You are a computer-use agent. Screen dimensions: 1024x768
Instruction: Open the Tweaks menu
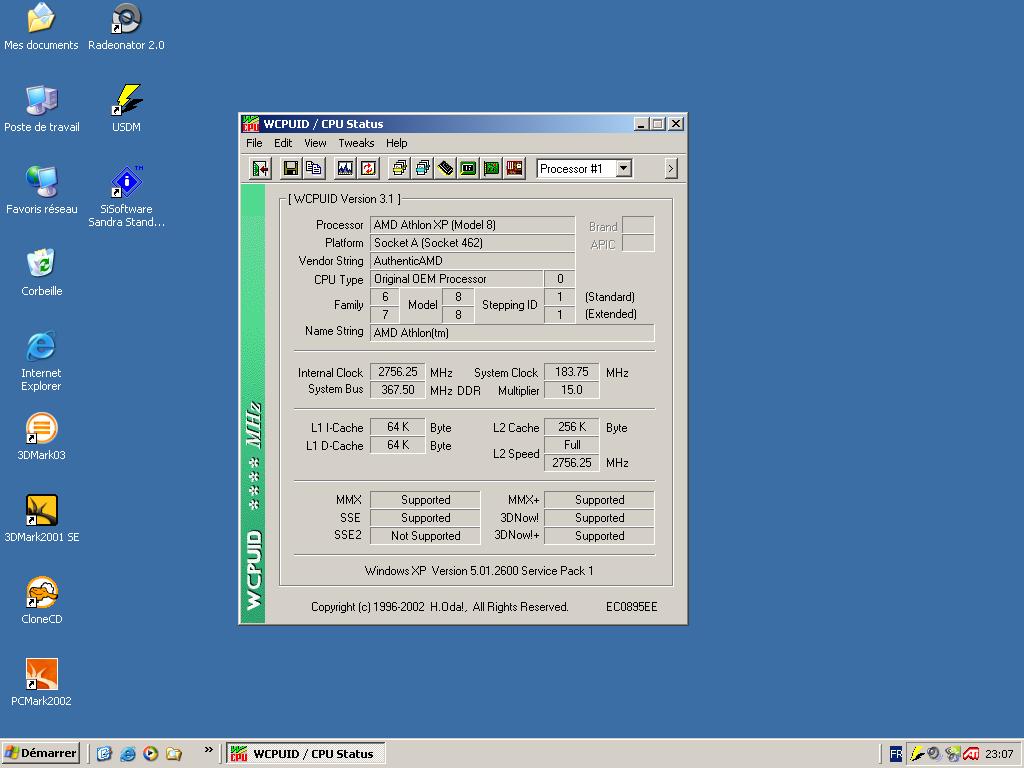click(x=356, y=143)
